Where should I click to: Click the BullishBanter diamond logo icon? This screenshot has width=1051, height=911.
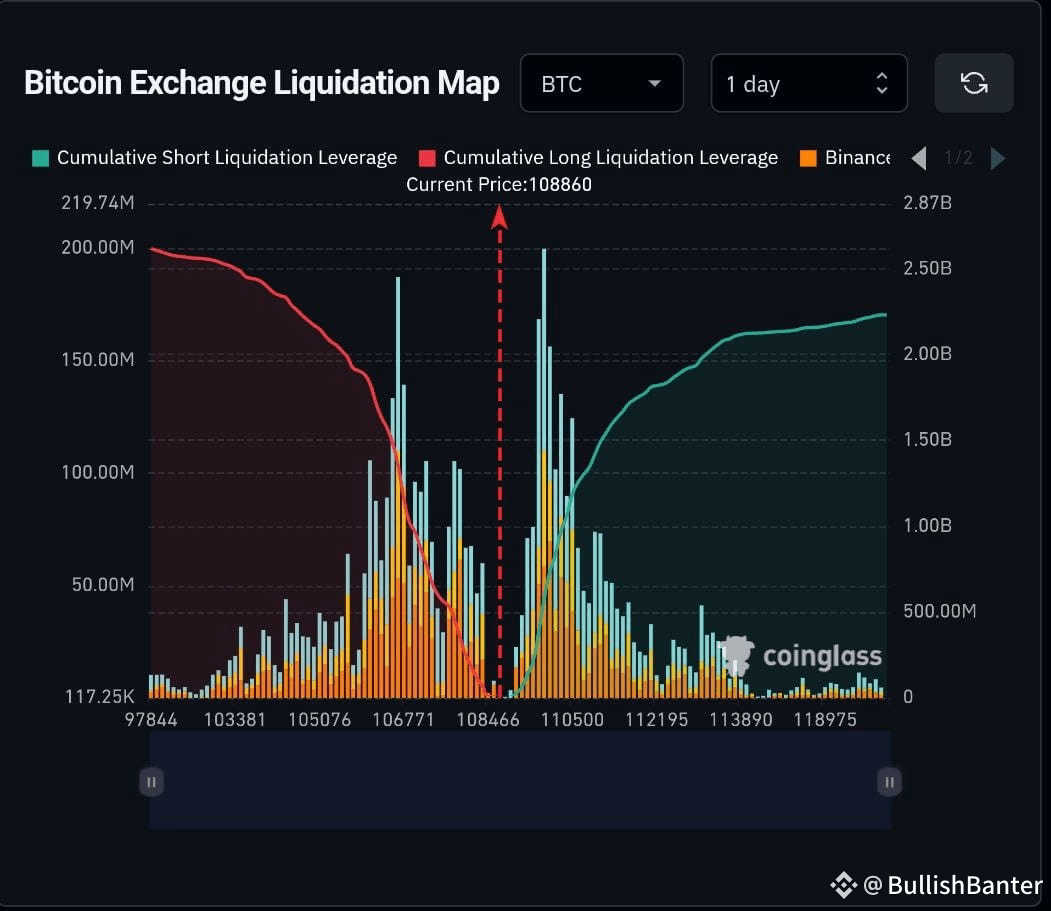[843, 884]
